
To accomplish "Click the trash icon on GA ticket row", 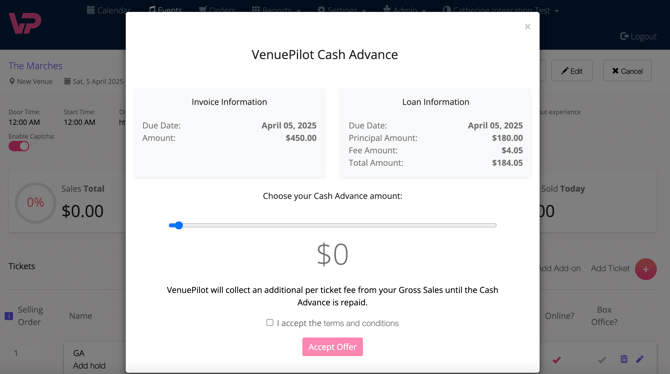I will (624, 359).
